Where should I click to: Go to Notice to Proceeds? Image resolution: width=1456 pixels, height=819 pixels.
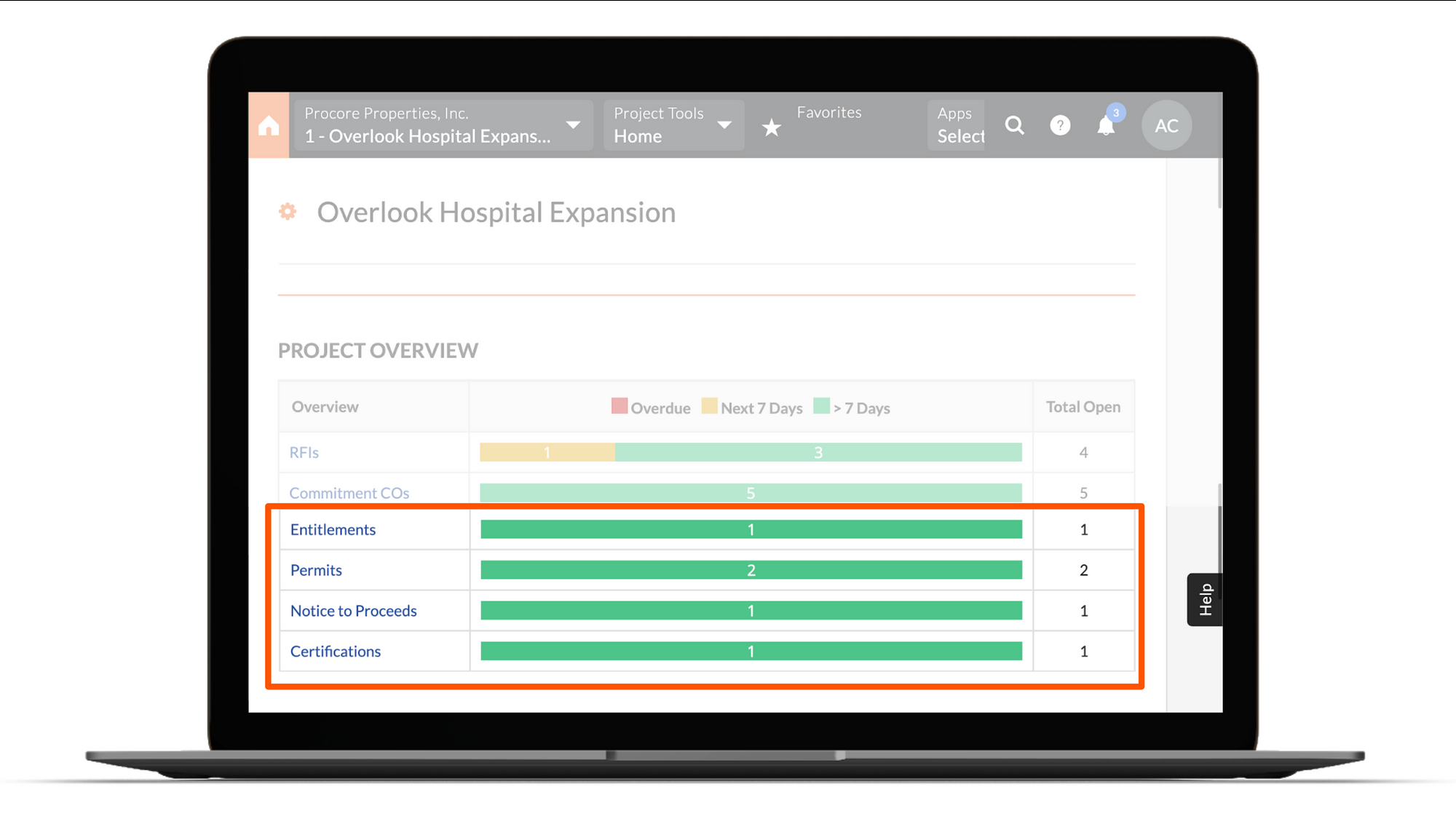[x=353, y=612]
